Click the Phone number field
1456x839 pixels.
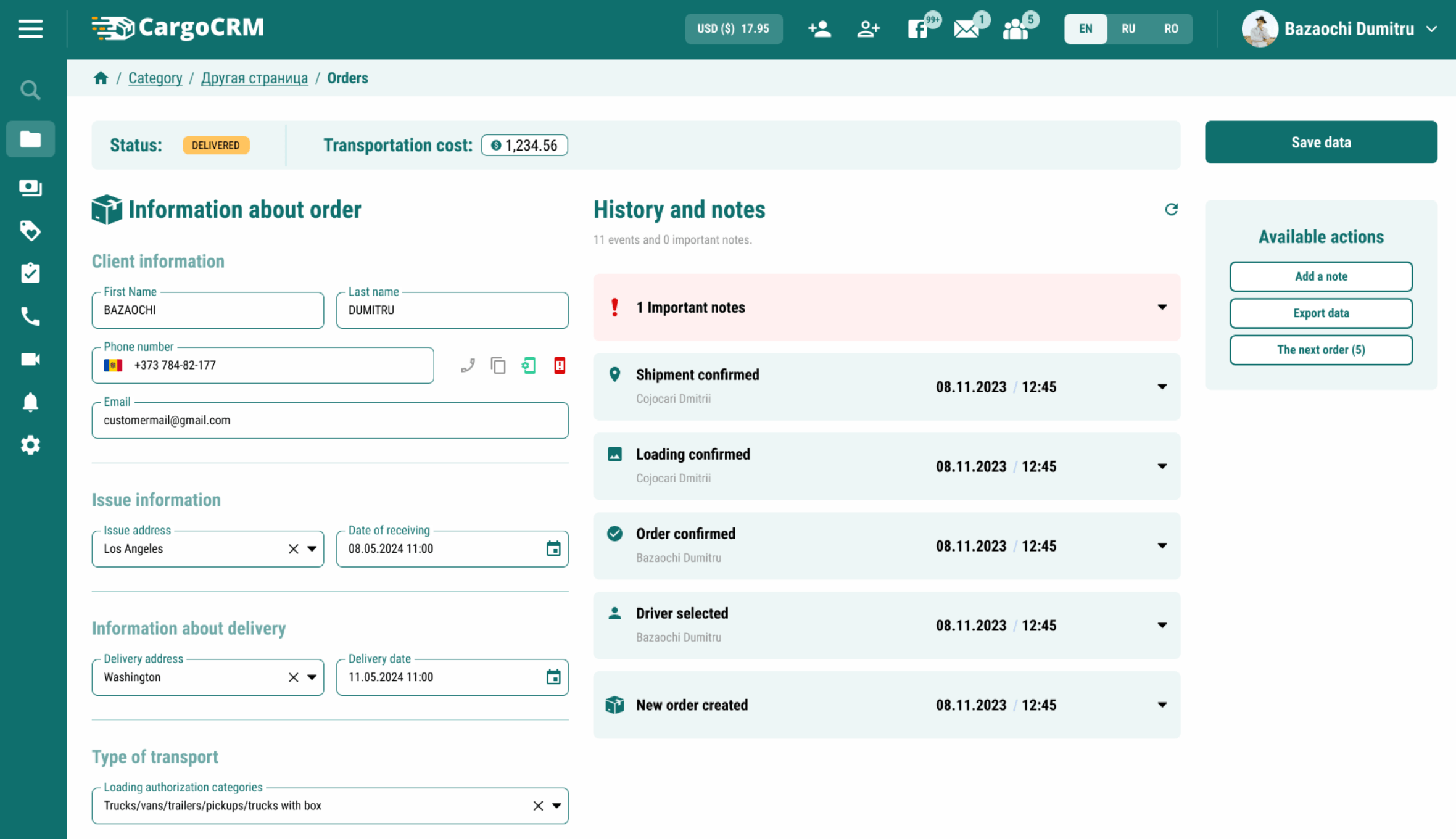[x=263, y=365]
